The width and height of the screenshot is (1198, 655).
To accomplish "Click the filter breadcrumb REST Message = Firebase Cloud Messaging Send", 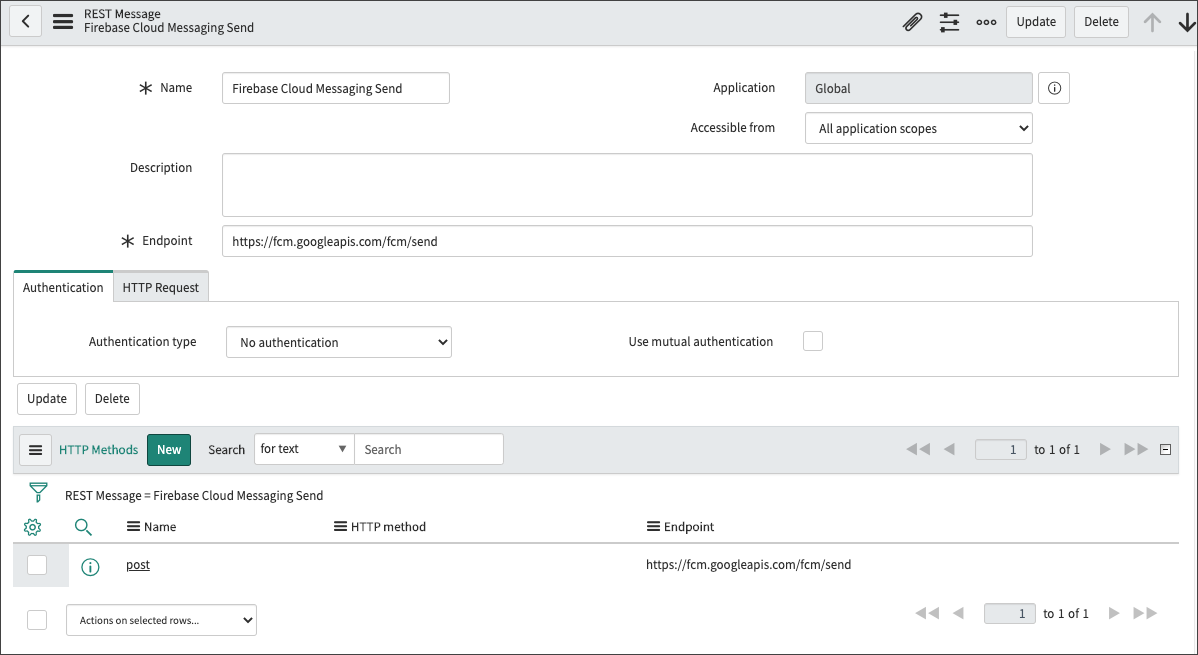I will 194,495.
